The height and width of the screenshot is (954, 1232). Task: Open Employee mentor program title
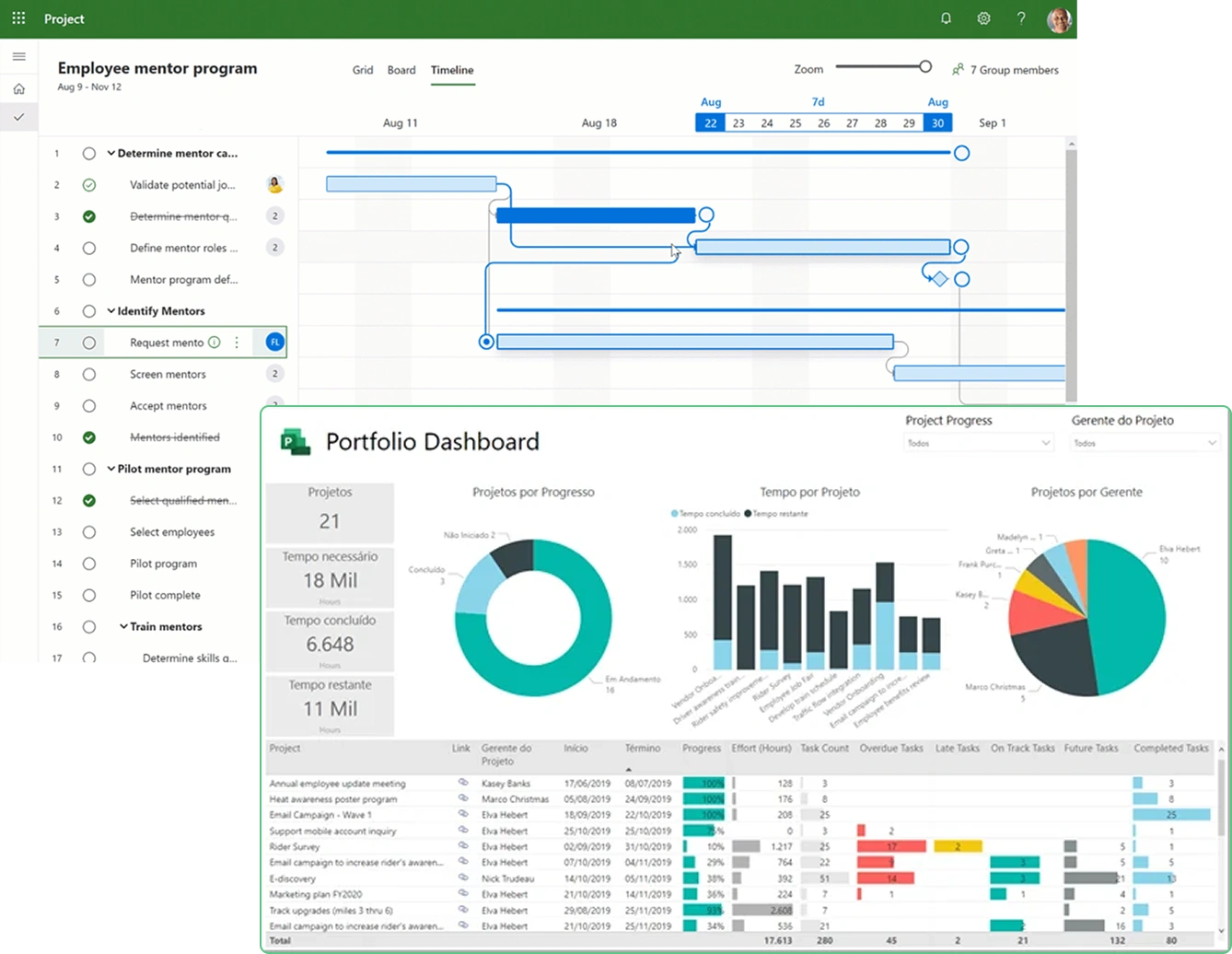[157, 68]
